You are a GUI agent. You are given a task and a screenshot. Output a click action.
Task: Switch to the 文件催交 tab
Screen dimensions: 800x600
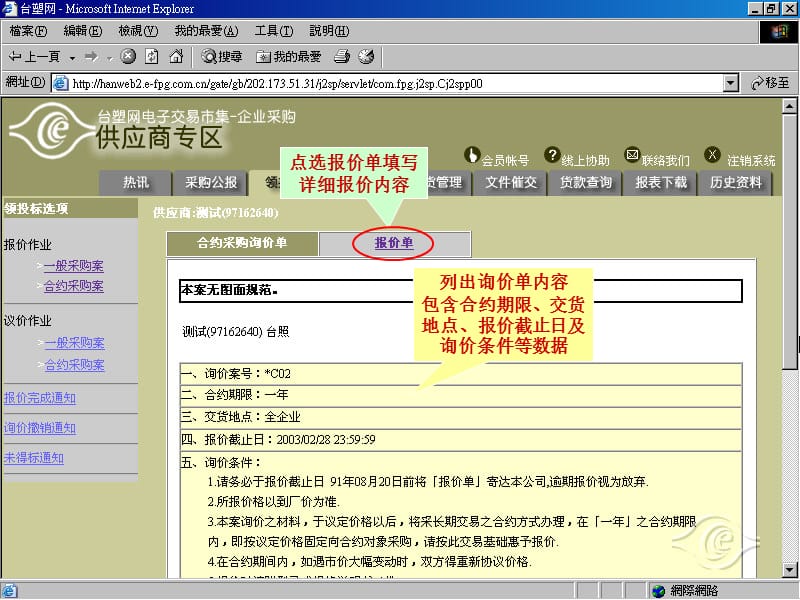click(x=511, y=183)
